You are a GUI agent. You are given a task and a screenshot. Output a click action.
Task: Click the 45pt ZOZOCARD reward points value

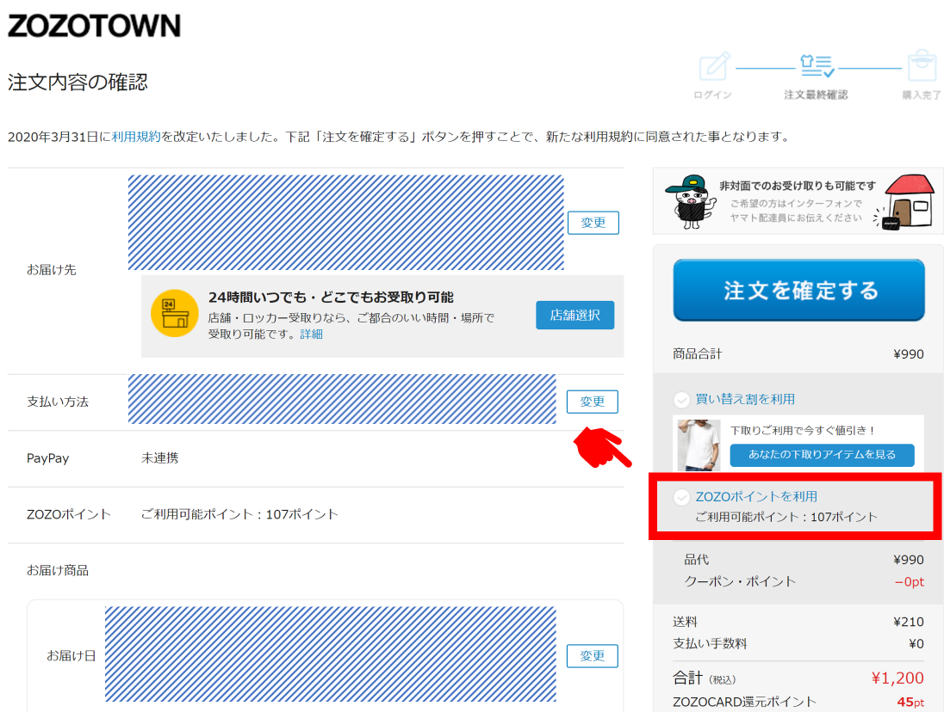pyautogui.click(x=910, y=702)
